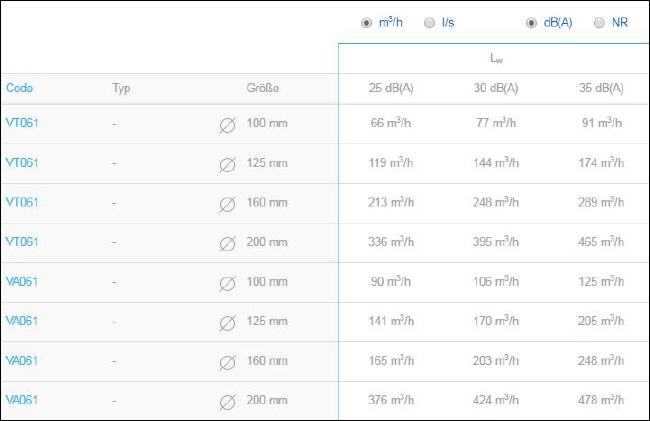650x421 pixels.
Task: Click the diameter icon for VT061 200 mm
Action: coord(227,244)
